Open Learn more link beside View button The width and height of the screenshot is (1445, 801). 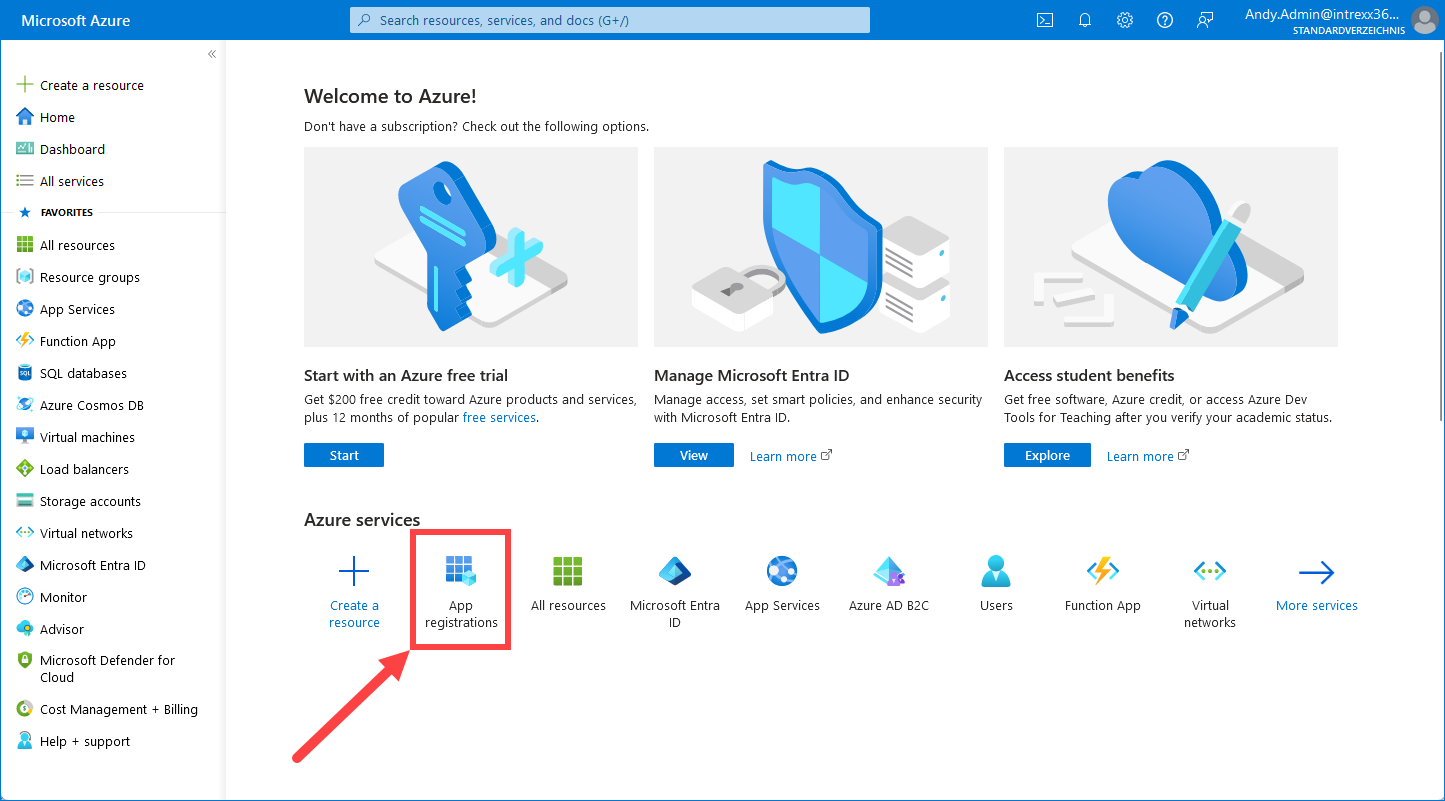coord(790,456)
